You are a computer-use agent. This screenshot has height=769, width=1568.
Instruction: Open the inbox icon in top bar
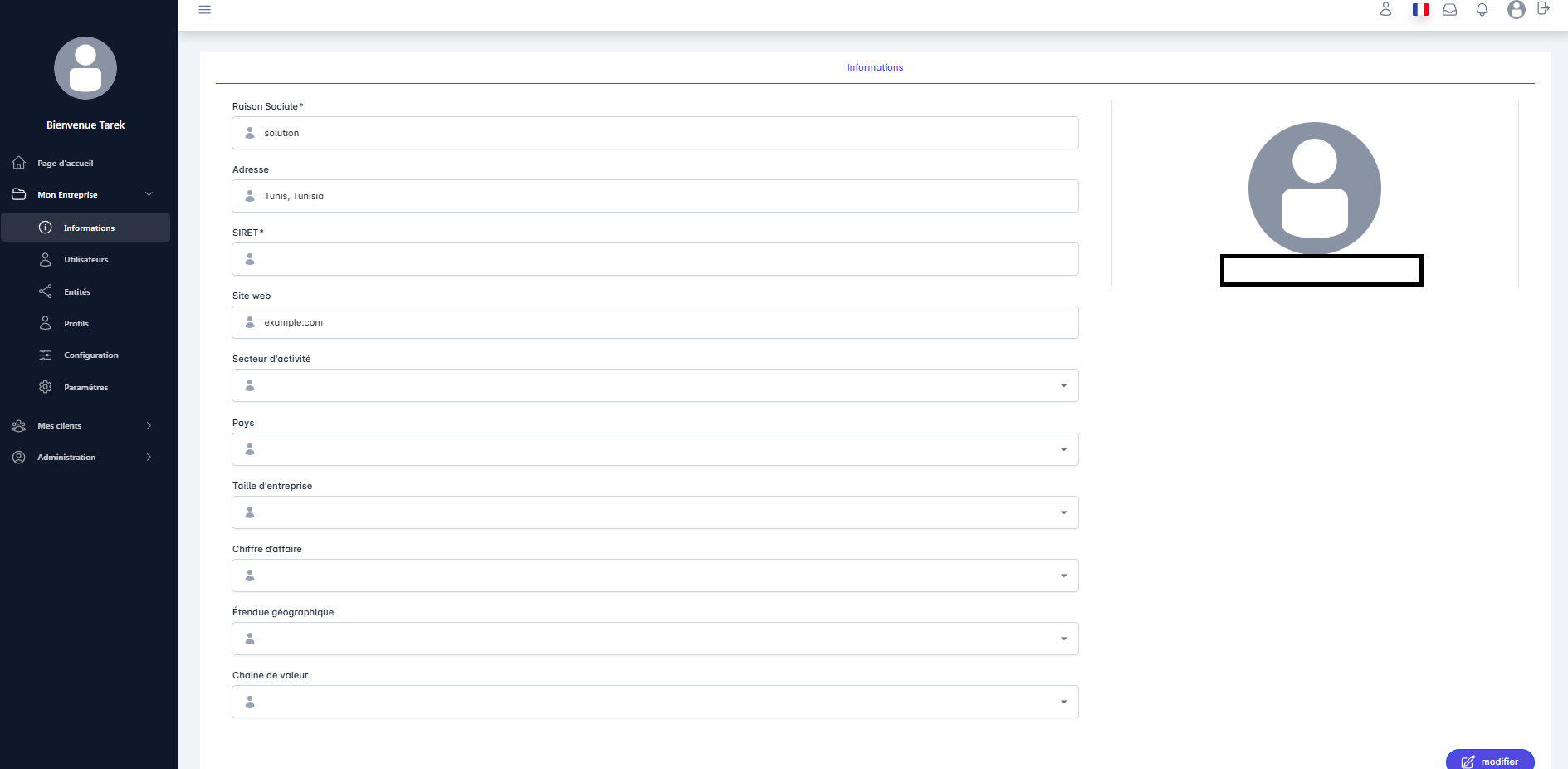[x=1450, y=10]
